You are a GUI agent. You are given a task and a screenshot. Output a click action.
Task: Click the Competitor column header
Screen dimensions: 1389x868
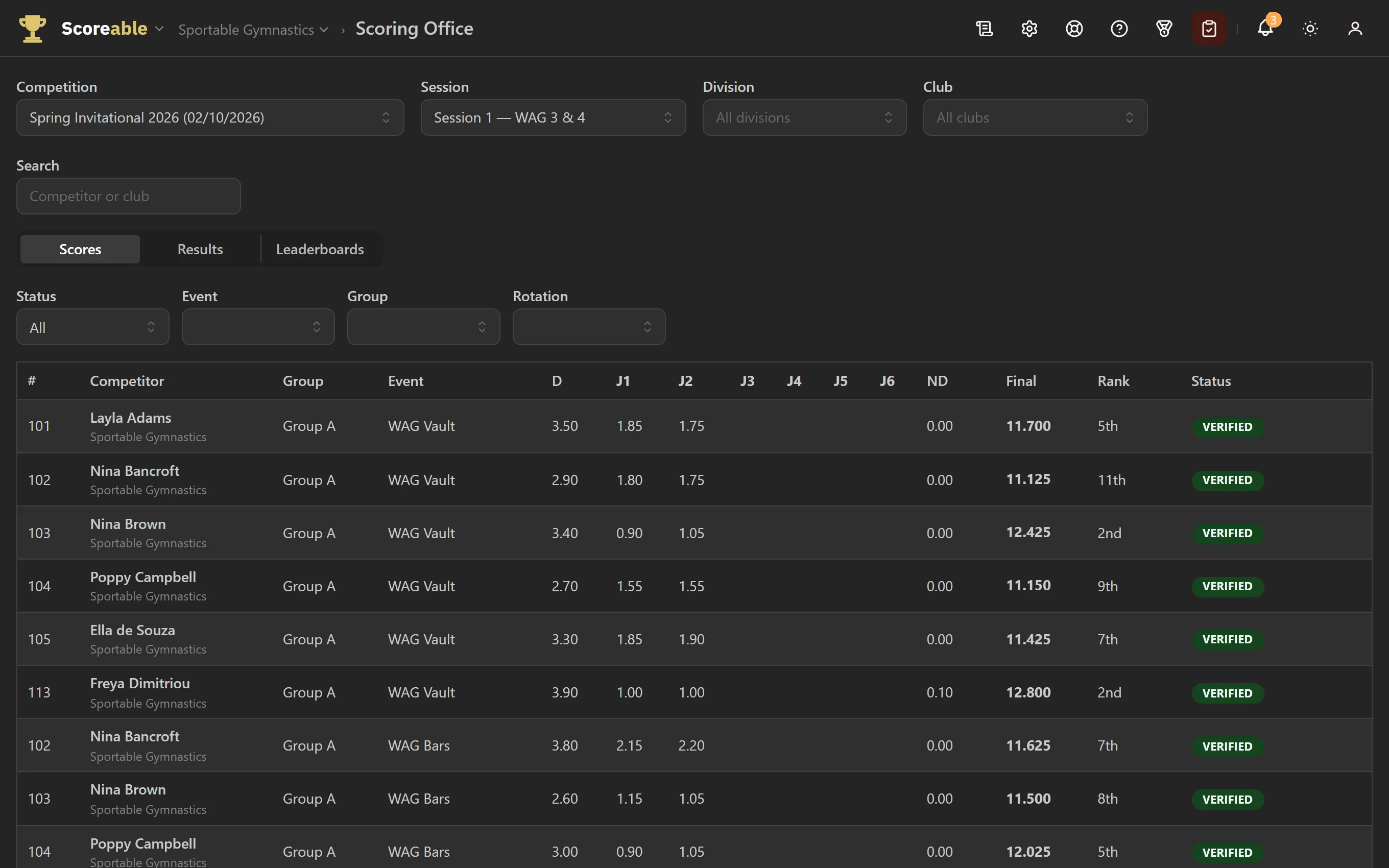pyautogui.click(x=127, y=380)
